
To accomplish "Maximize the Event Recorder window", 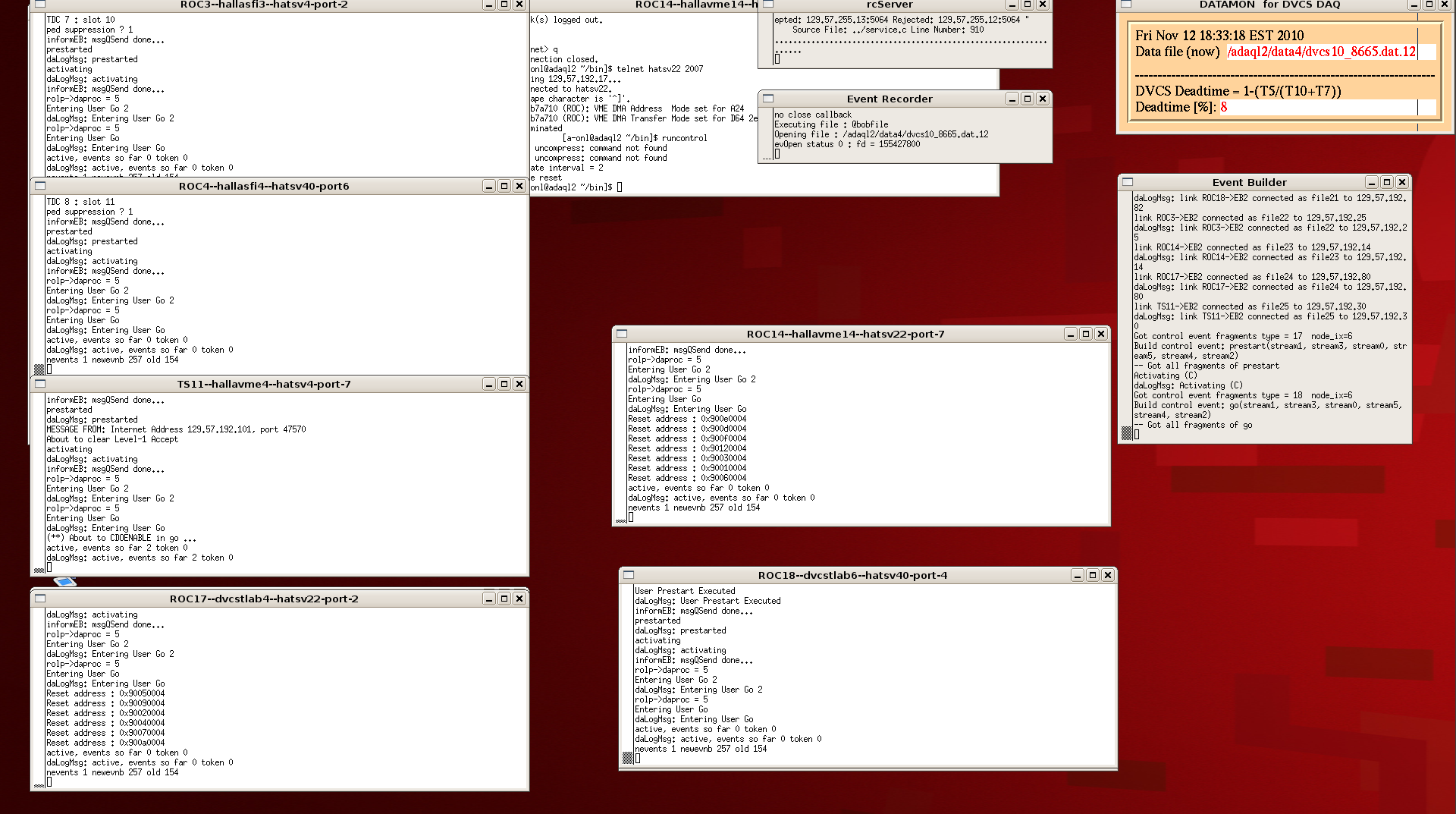I will (x=1028, y=99).
